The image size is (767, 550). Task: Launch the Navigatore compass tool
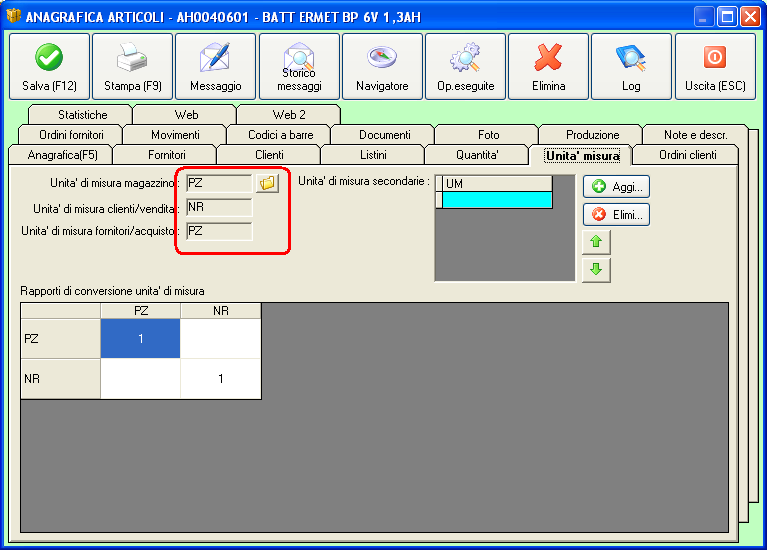point(382,67)
